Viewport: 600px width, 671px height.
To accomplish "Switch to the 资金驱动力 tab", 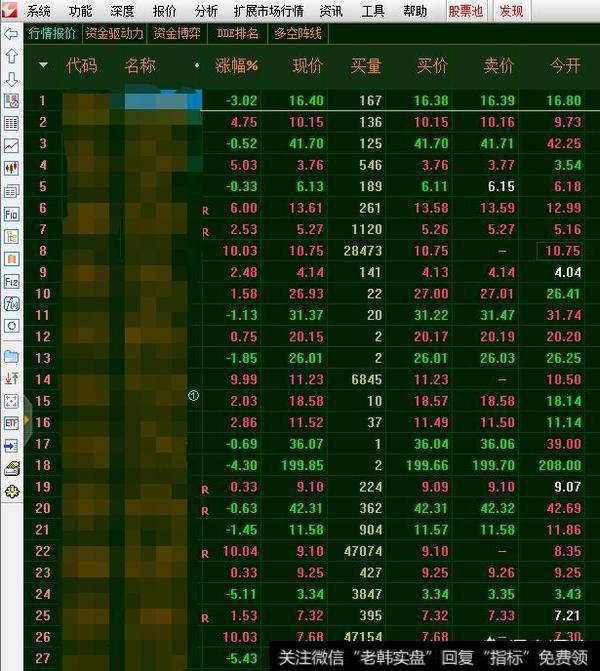I will coord(114,33).
